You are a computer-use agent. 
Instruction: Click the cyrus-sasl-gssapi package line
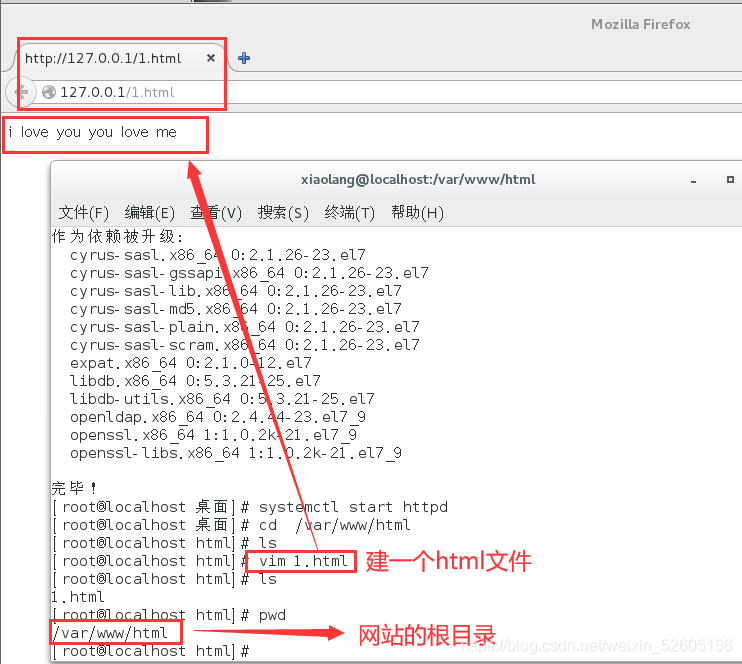coord(249,273)
